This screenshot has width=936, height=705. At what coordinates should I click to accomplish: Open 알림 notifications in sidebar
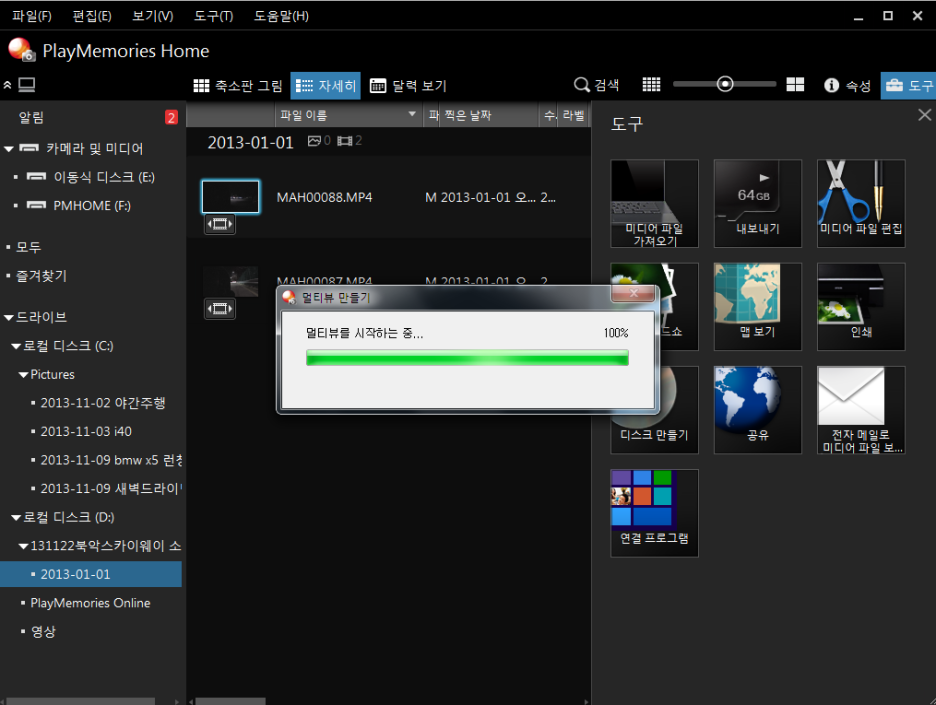31,118
